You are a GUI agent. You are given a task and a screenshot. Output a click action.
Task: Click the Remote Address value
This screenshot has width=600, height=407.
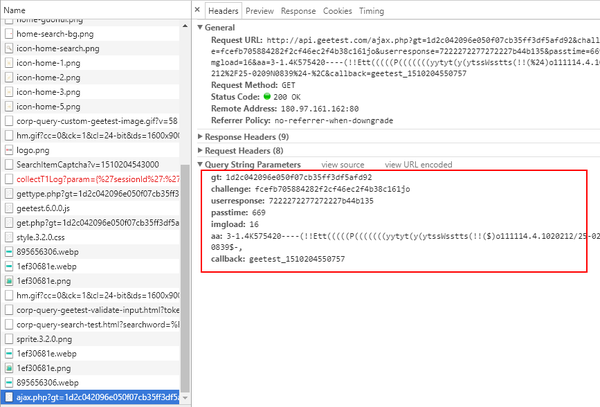(x=320, y=109)
